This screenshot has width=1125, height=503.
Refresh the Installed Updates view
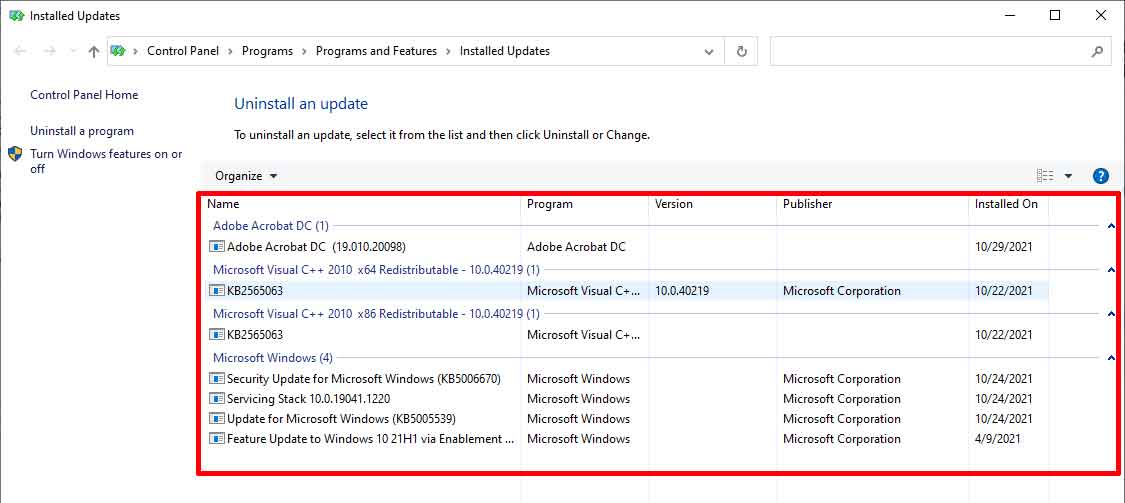tap(742, 52)
